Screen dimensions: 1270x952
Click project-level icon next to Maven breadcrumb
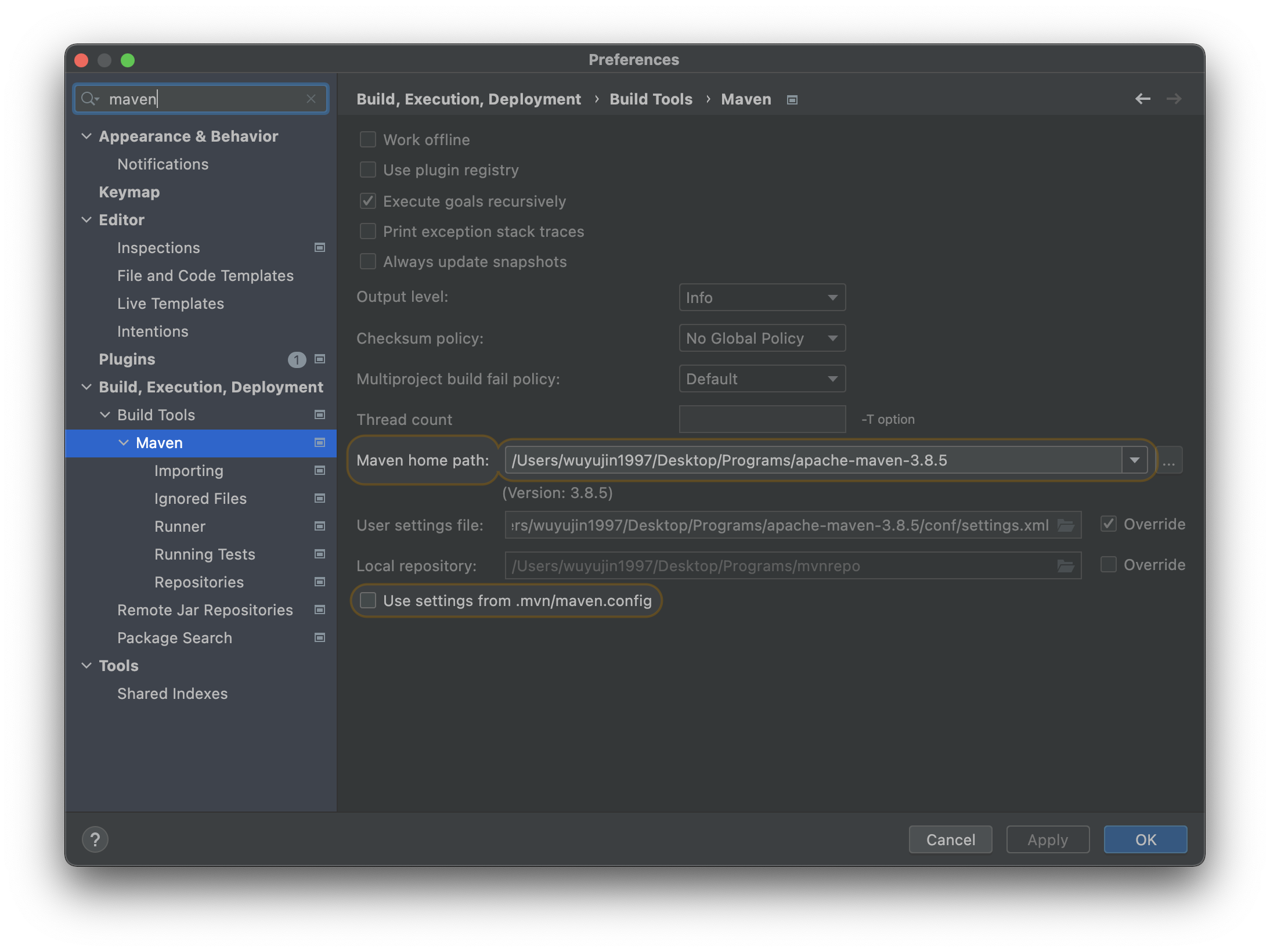click(x=792, y=100)
